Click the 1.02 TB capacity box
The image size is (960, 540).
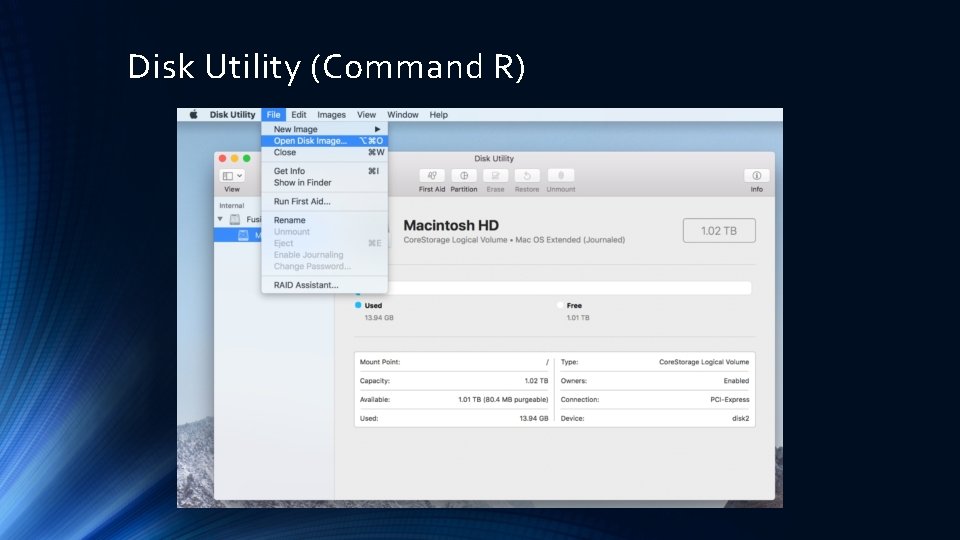point(719,231)
